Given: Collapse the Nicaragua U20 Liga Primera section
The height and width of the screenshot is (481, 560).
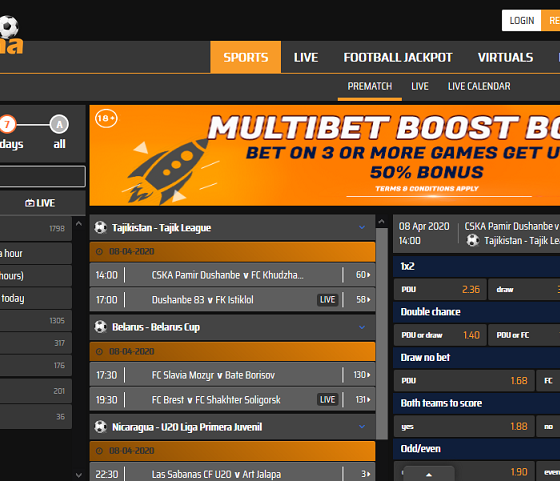Looking at the screenshot, I should [x=362, y=427].
